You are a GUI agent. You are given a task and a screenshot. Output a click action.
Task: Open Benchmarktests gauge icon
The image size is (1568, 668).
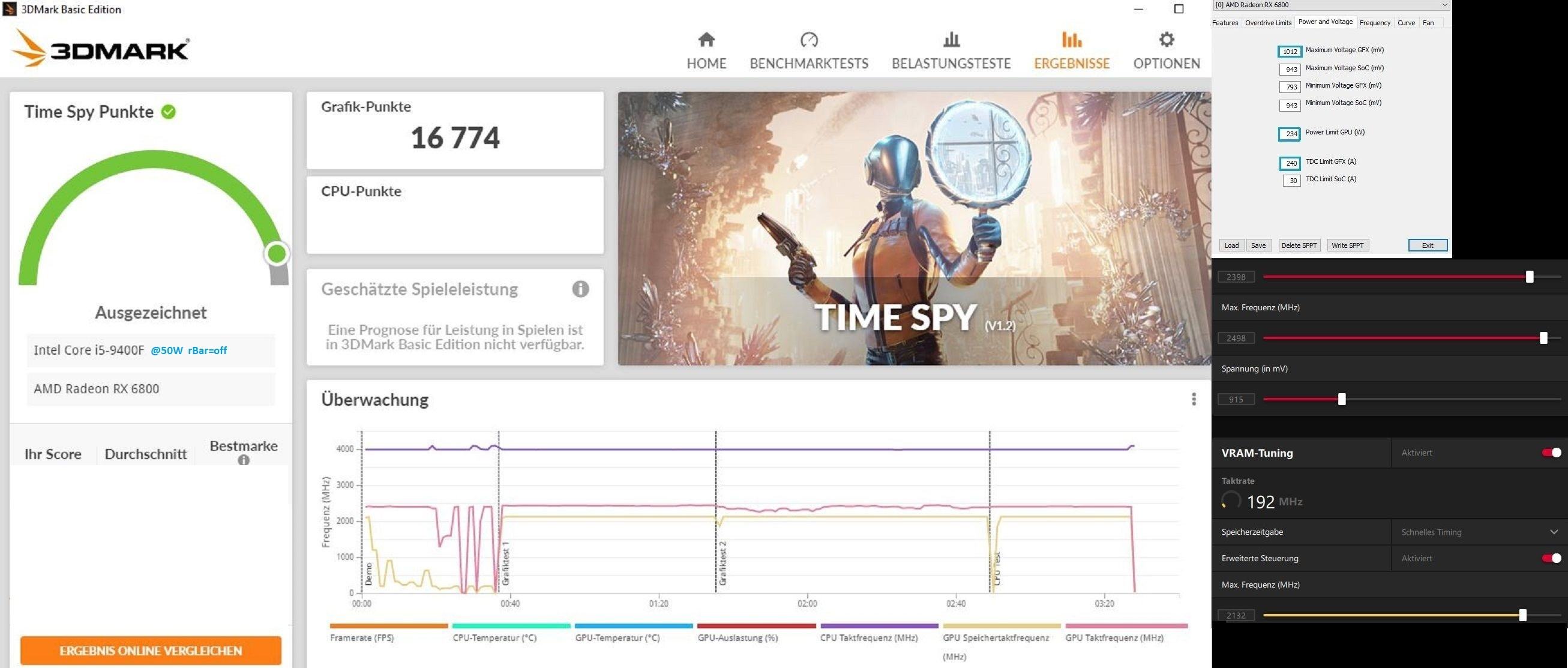(808, 40)
